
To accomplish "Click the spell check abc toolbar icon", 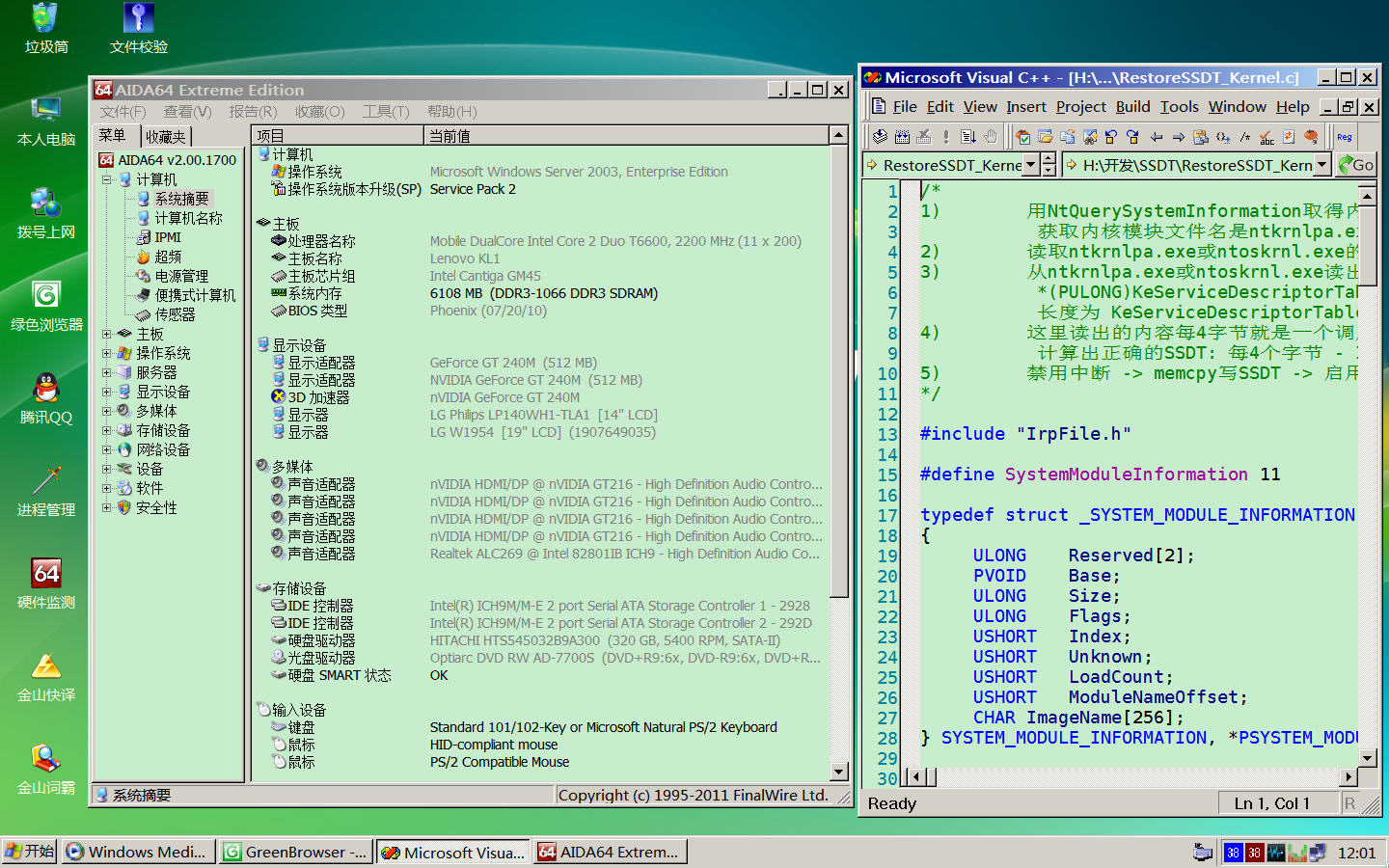I will point(1266,137).
